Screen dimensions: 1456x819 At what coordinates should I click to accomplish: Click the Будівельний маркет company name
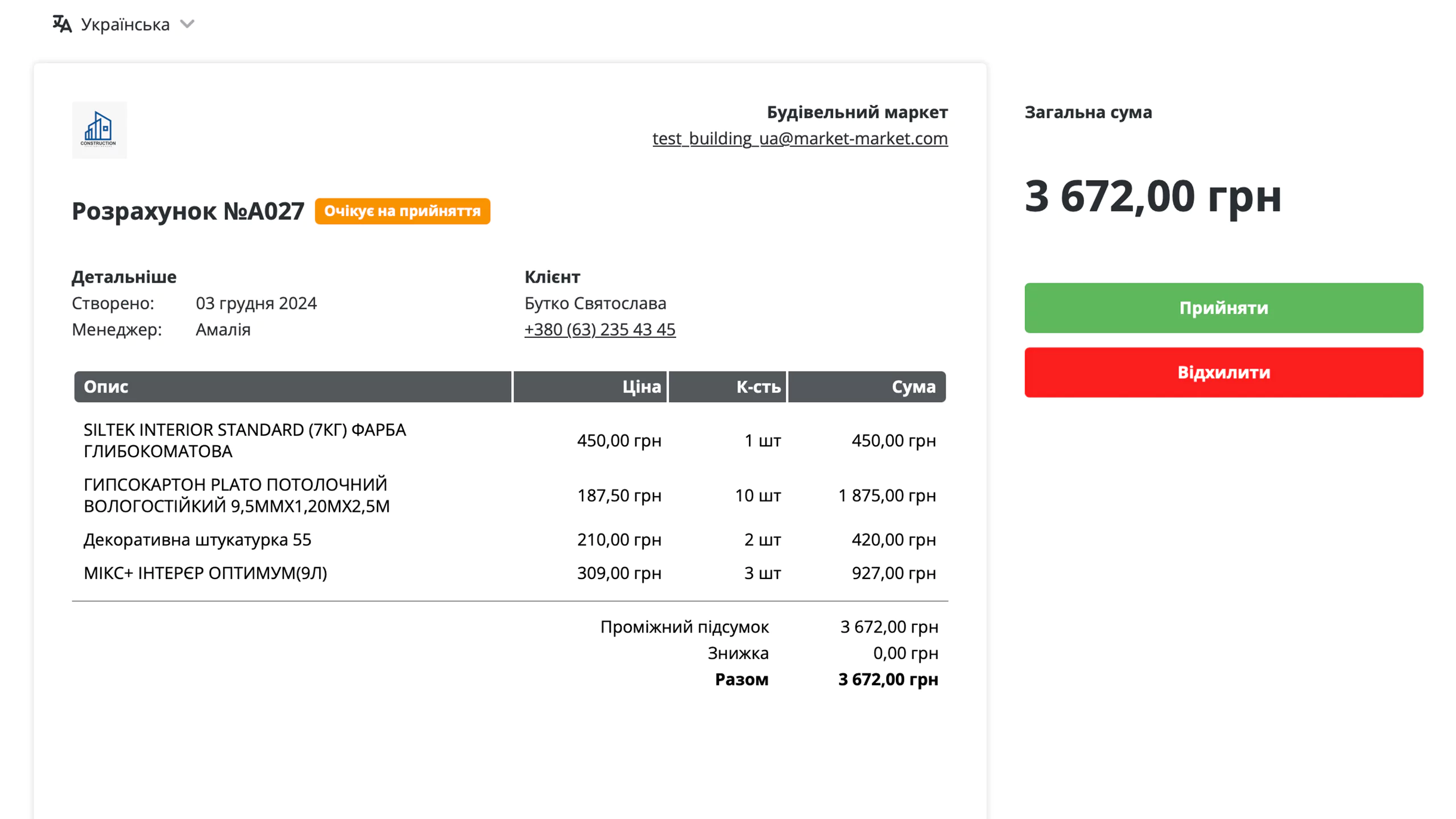click(857, 112)
